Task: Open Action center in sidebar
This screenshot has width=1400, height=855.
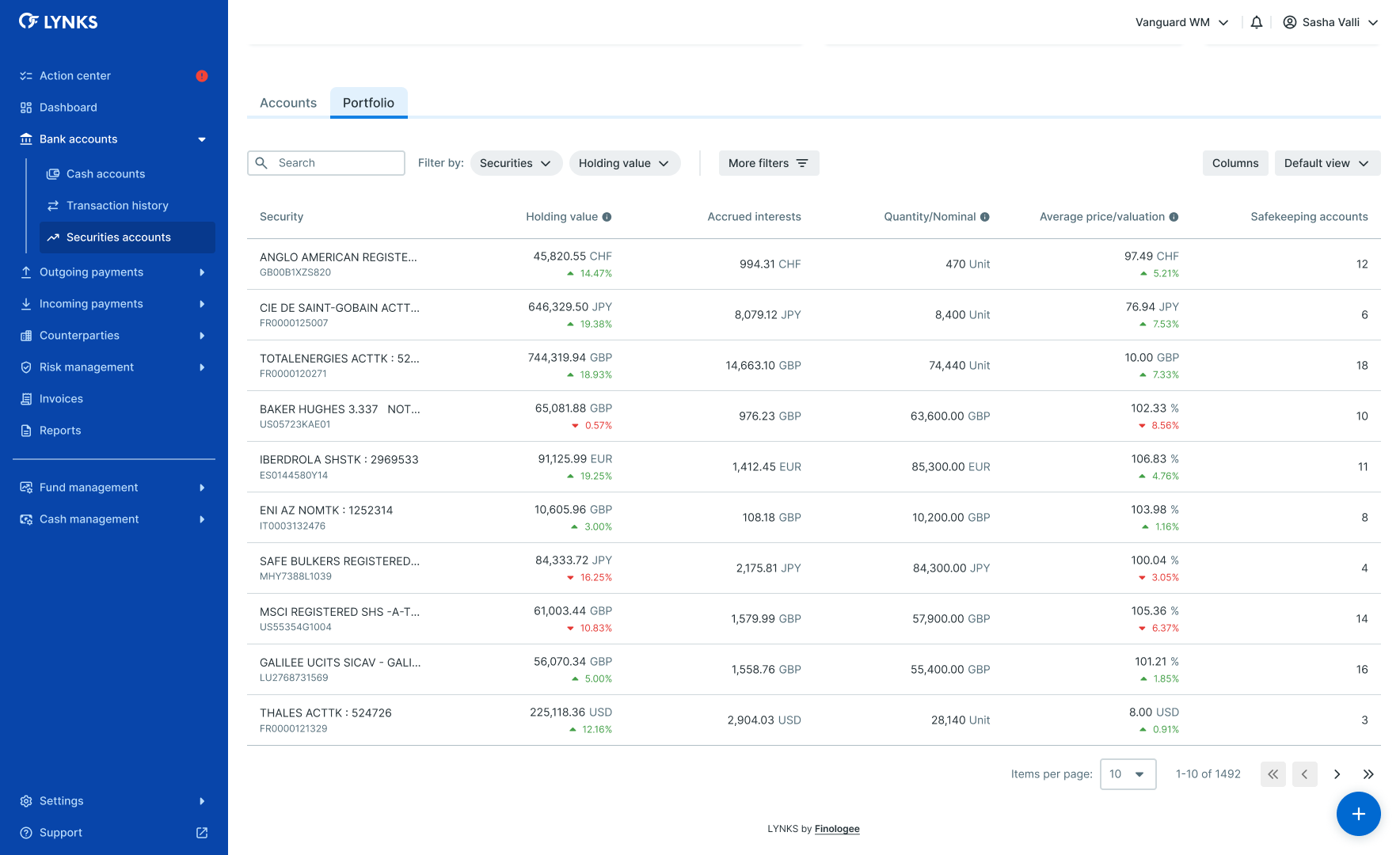Action: point(114,76)
